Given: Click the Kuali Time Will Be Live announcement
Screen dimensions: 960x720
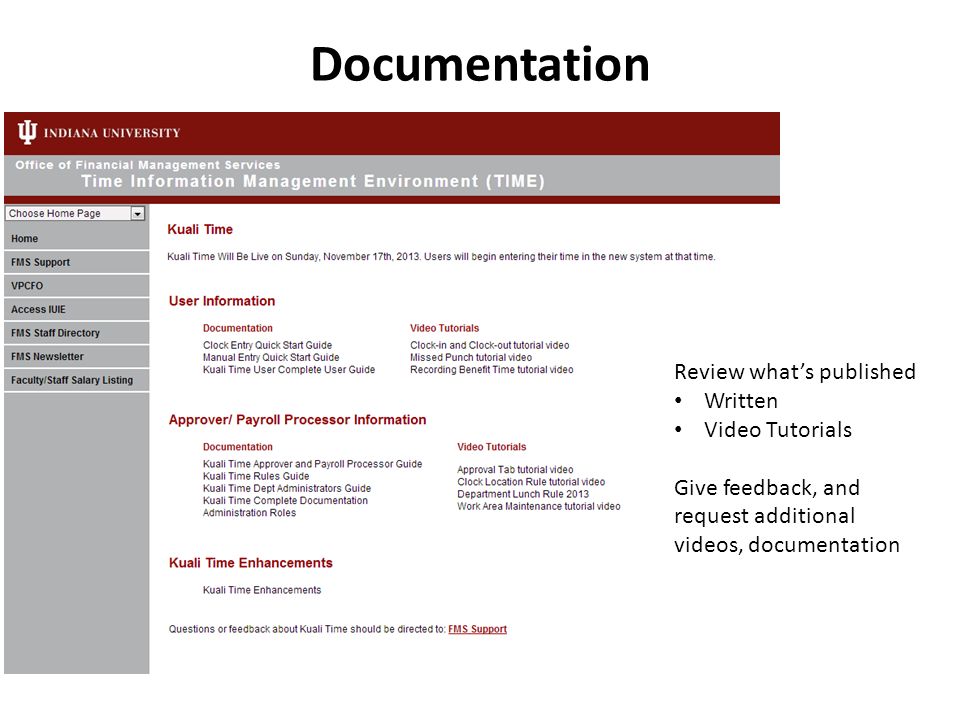Looking at the screenshot, I should pyautogui.click(x=441, y=257).
